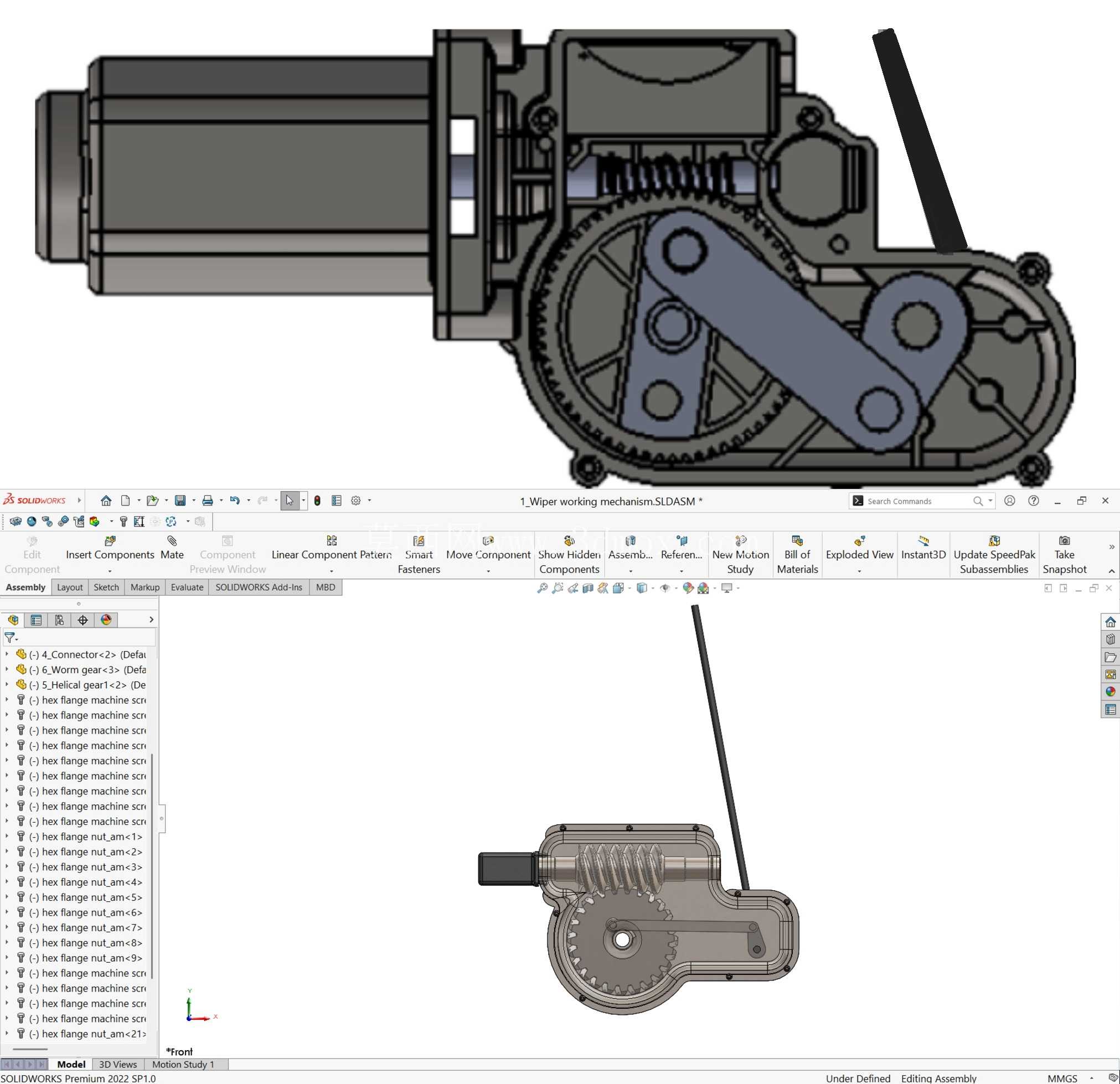Screen dimensions: 1120x1084
Task: Create a new document with the New icon
Action: click(x=126, y=500)
